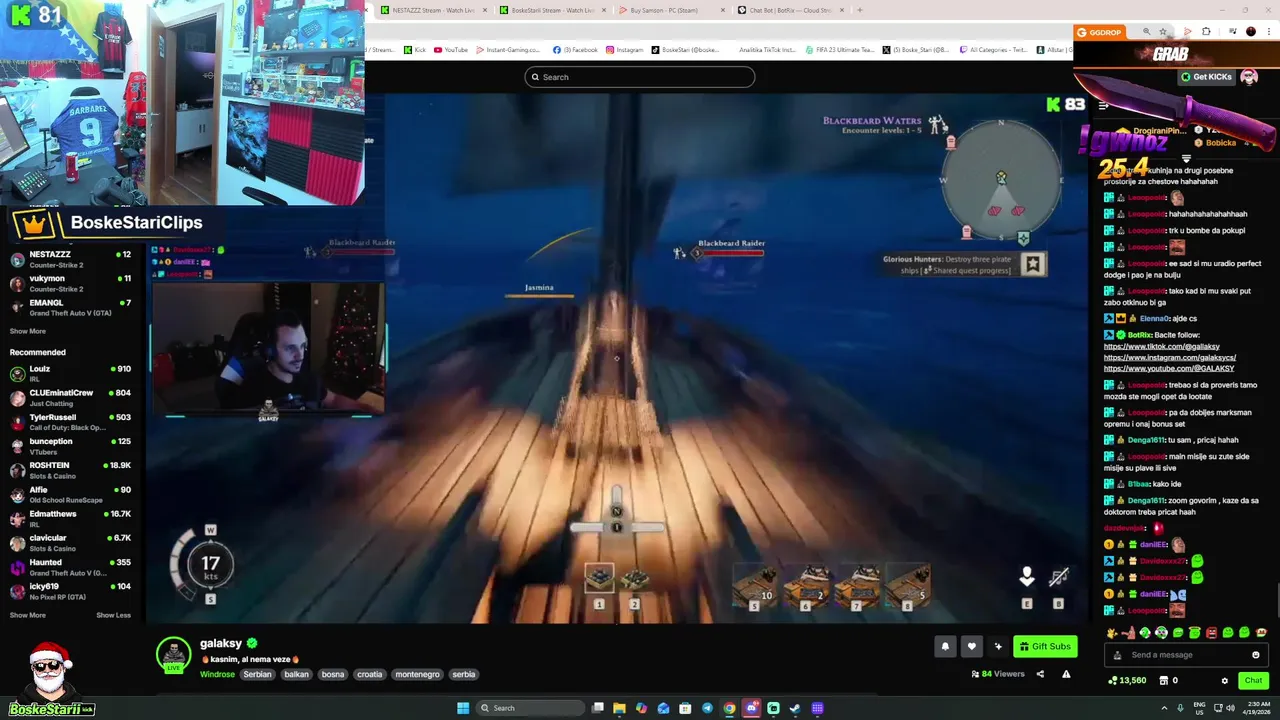1280x720 pixels.
Task: Click the croatia tag
Action: tap(370, 674)
